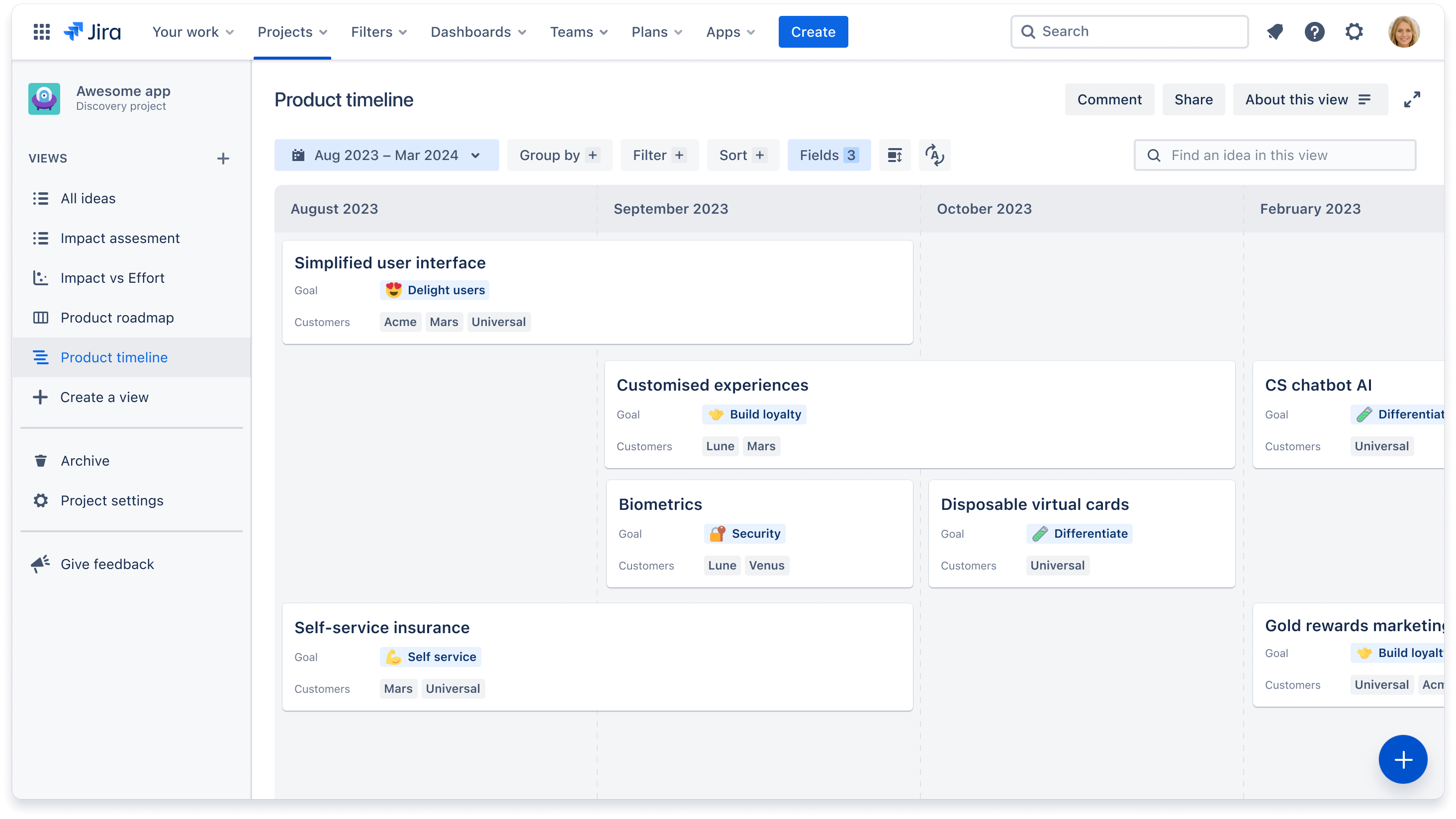Image resolution: width=1456 pixels, height=819 pixels.
Task: Toggle the Sort options
Action: pos(740,155)
